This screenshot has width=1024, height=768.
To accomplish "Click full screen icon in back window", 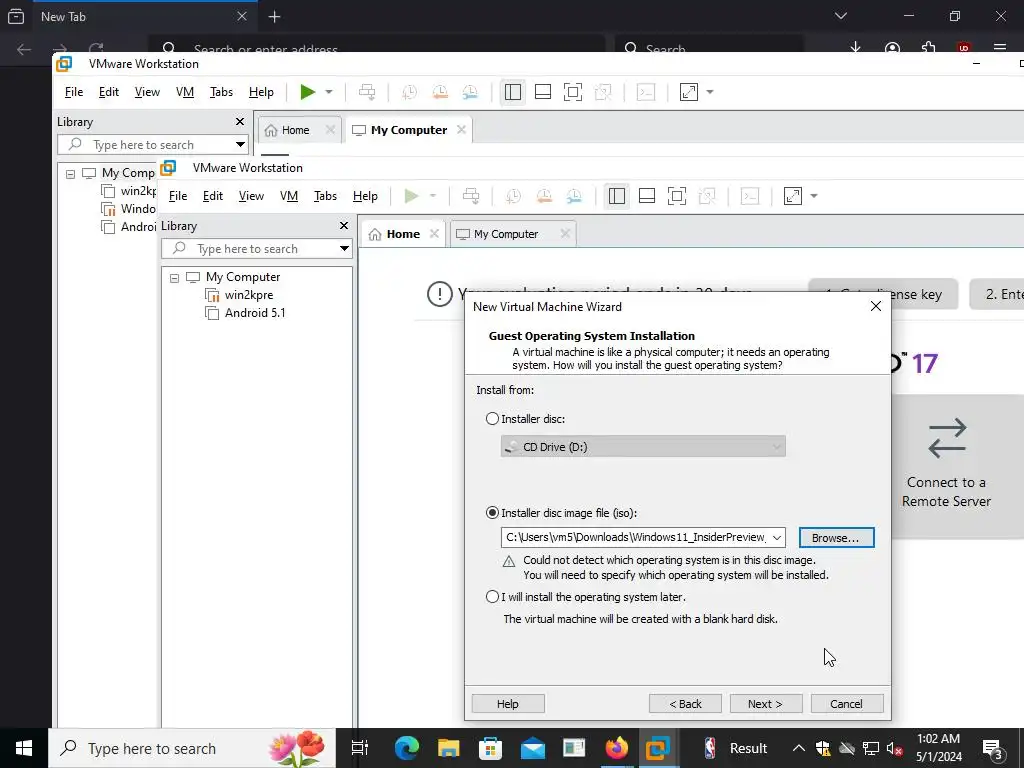I will [x=573, y=92].
